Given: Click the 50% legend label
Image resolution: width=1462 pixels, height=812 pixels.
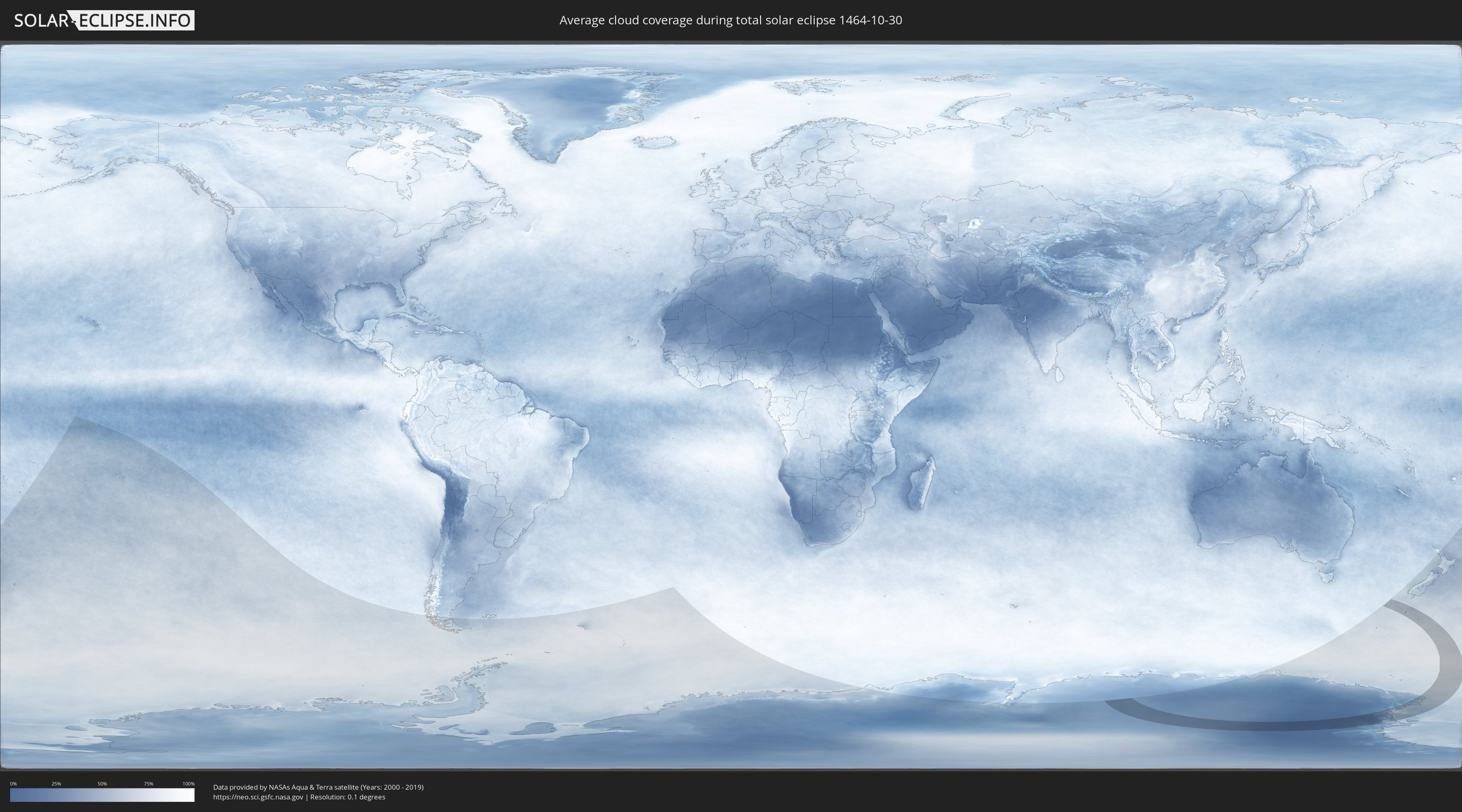Looking at the screenshot, I should coord(102,784).
